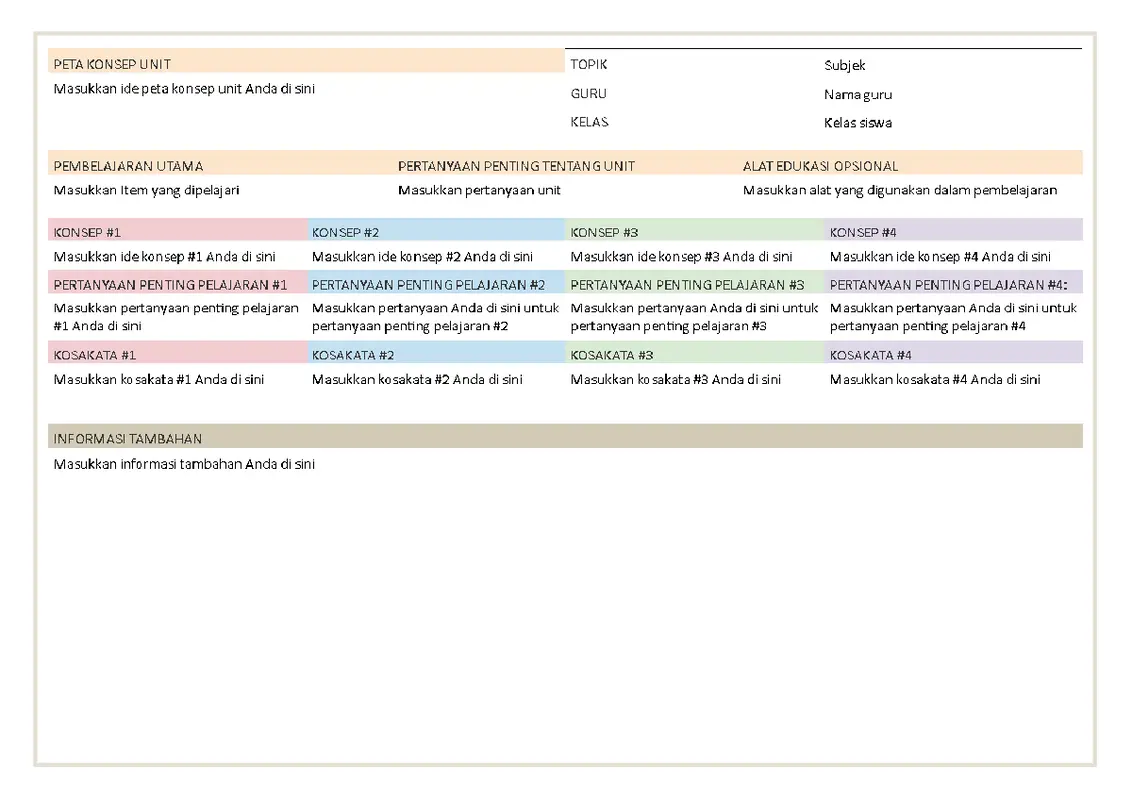Select 'Masukkan ide konsep #4' placeholder
This screenshot has width=1132, height=800.
[940, 257]
